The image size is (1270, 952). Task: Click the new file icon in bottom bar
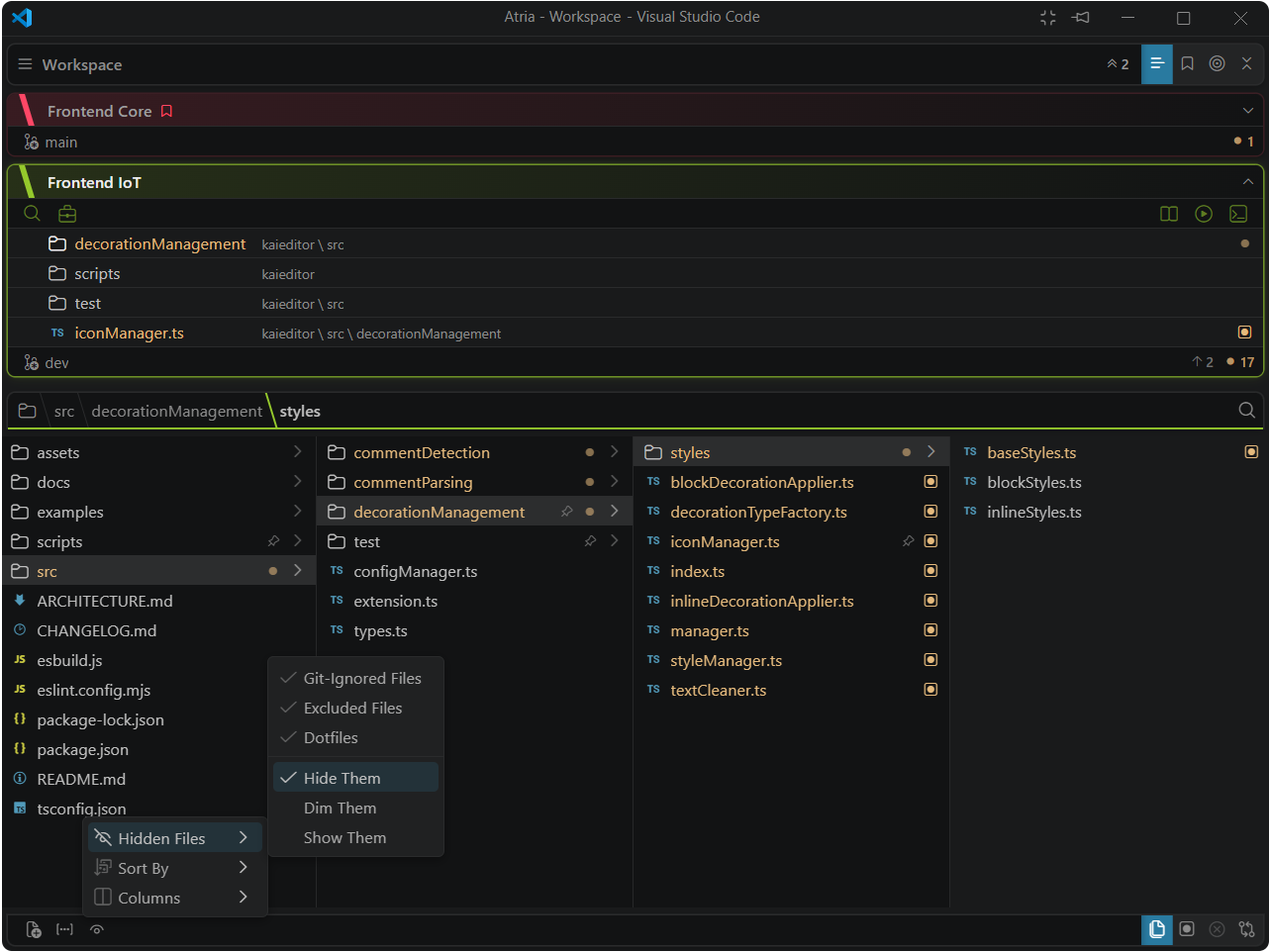click(x=34, y=930)
